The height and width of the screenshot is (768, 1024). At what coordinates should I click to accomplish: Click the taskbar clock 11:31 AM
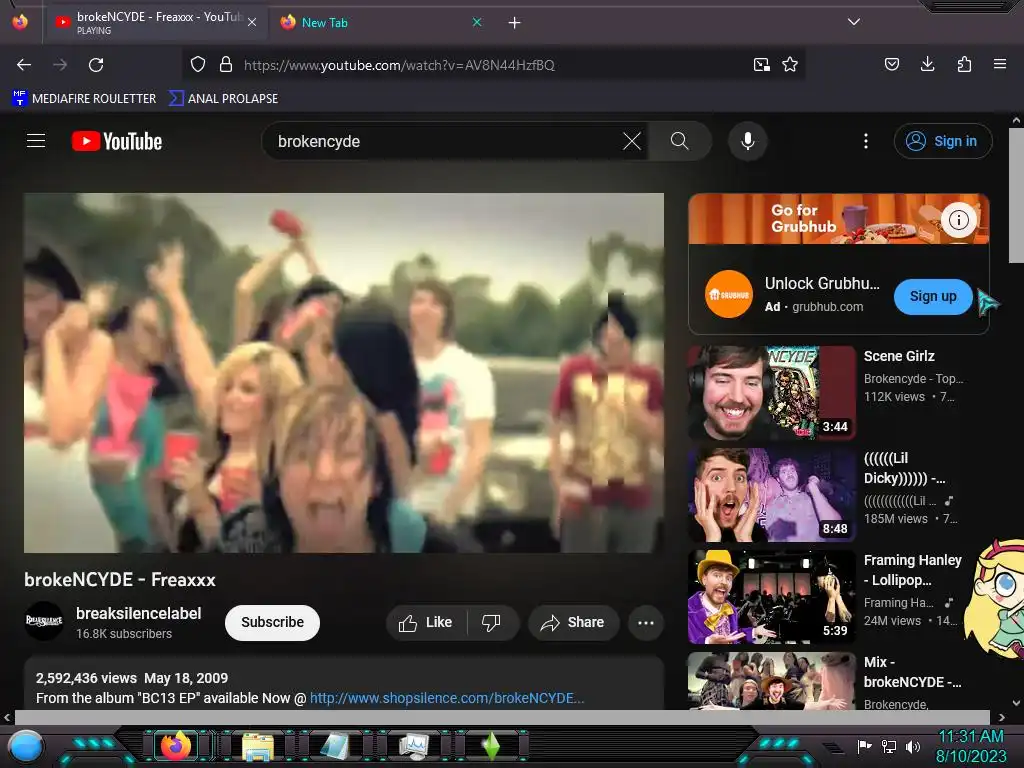[970, 736]
